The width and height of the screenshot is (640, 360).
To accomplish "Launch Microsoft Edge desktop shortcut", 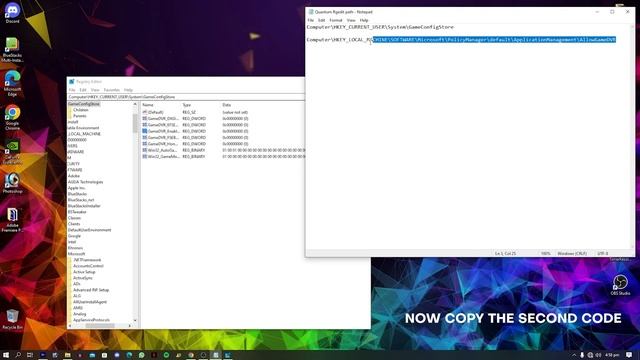I will click(x=12, y=83).
